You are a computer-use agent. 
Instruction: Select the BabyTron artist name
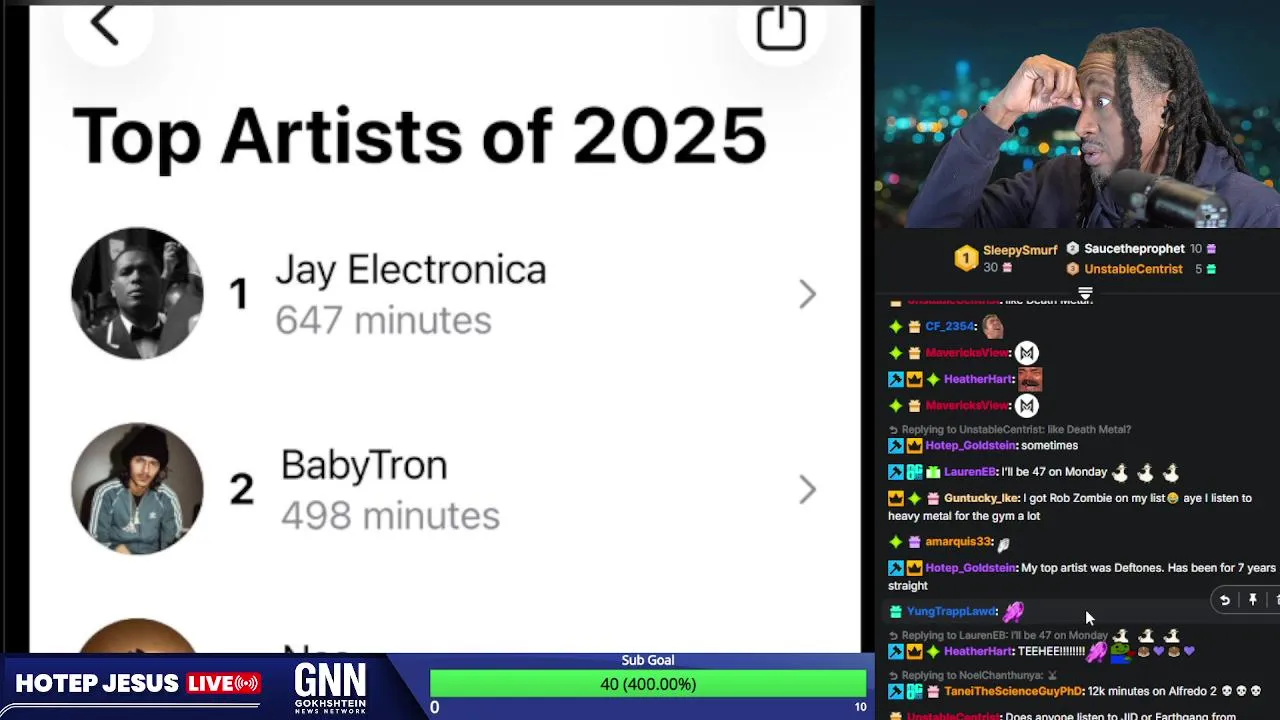pos(364,465)
